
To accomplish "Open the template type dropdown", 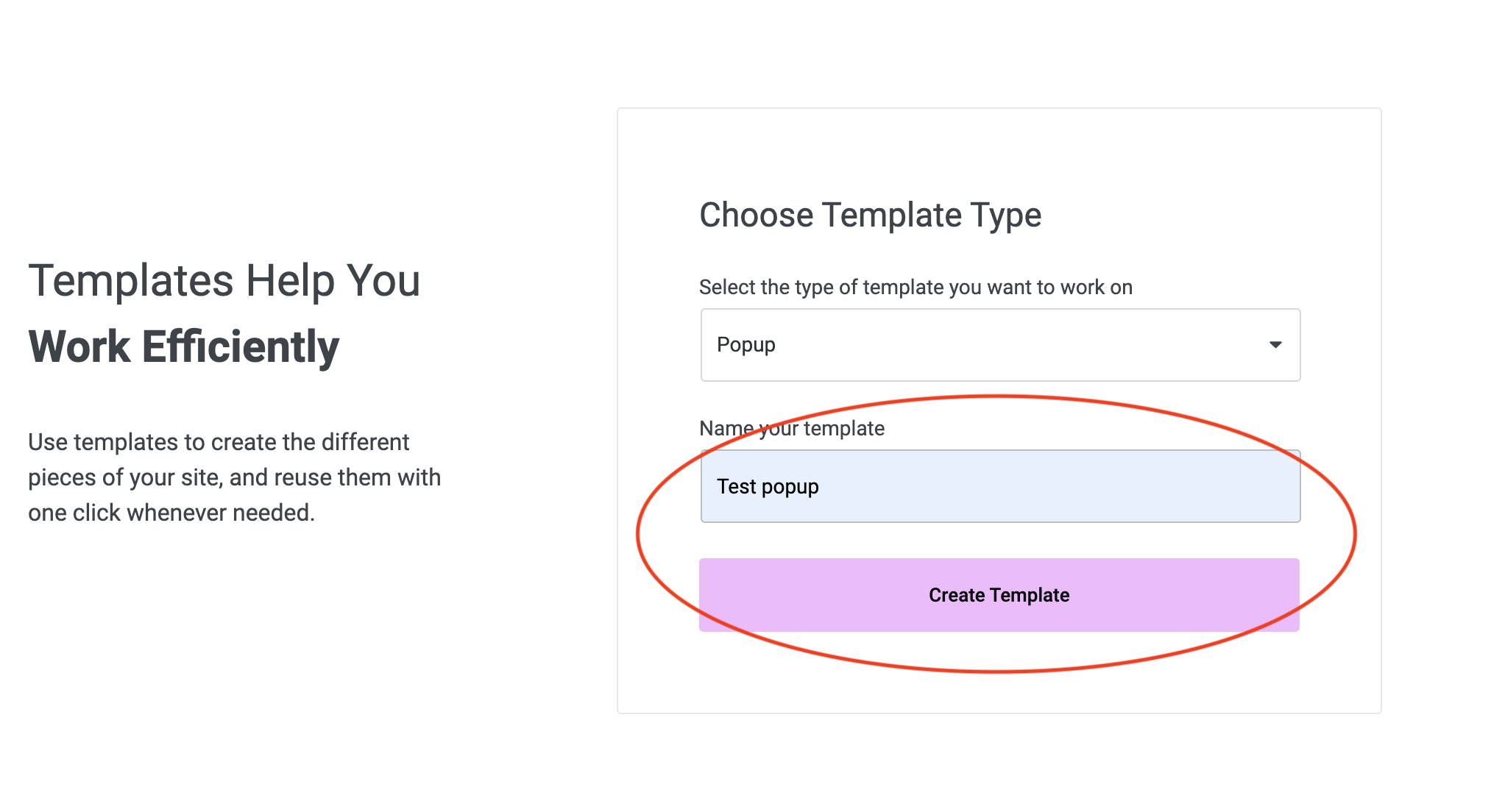I will click(x=999, y=345).
